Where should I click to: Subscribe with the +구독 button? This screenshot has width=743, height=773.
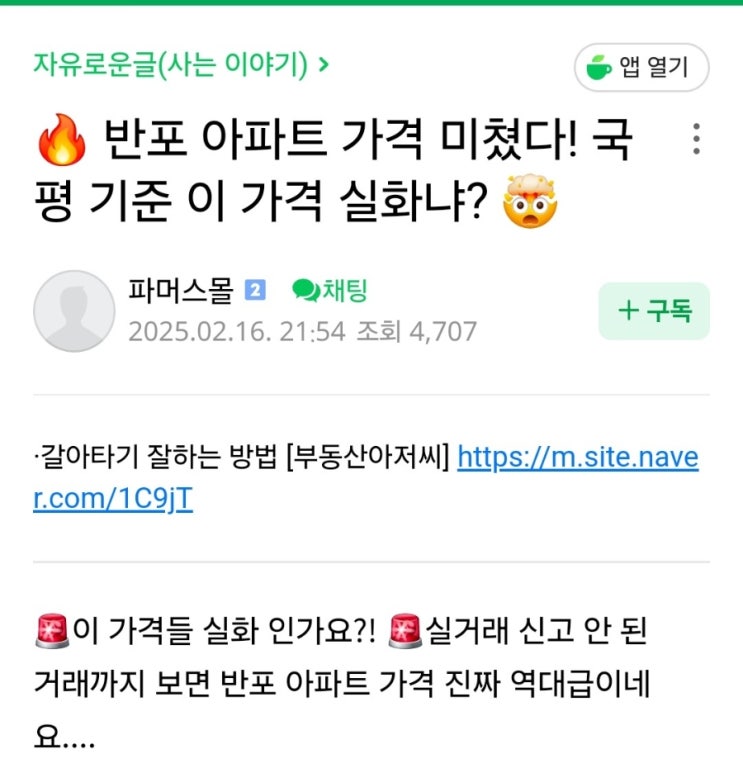click(x=654, y=311)
